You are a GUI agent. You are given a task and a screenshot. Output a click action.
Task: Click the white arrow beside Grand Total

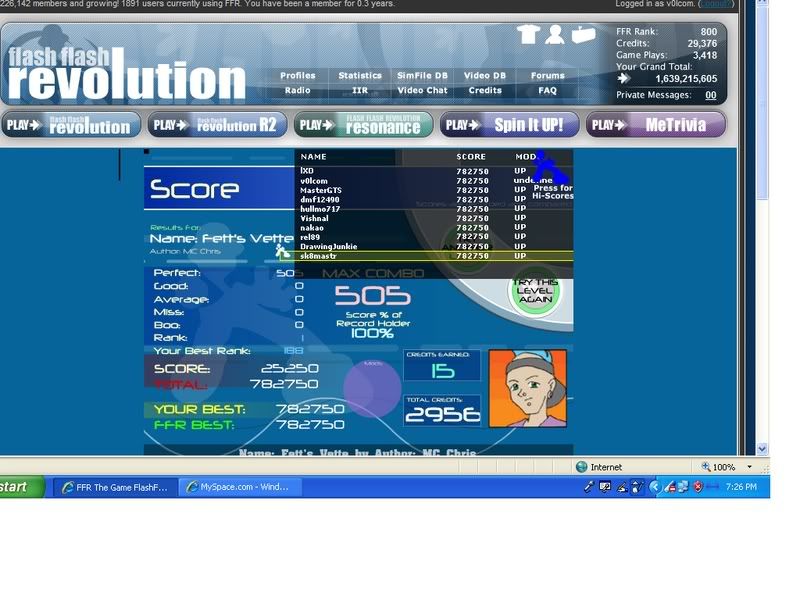pyautogui.click(x=623, y=79)
